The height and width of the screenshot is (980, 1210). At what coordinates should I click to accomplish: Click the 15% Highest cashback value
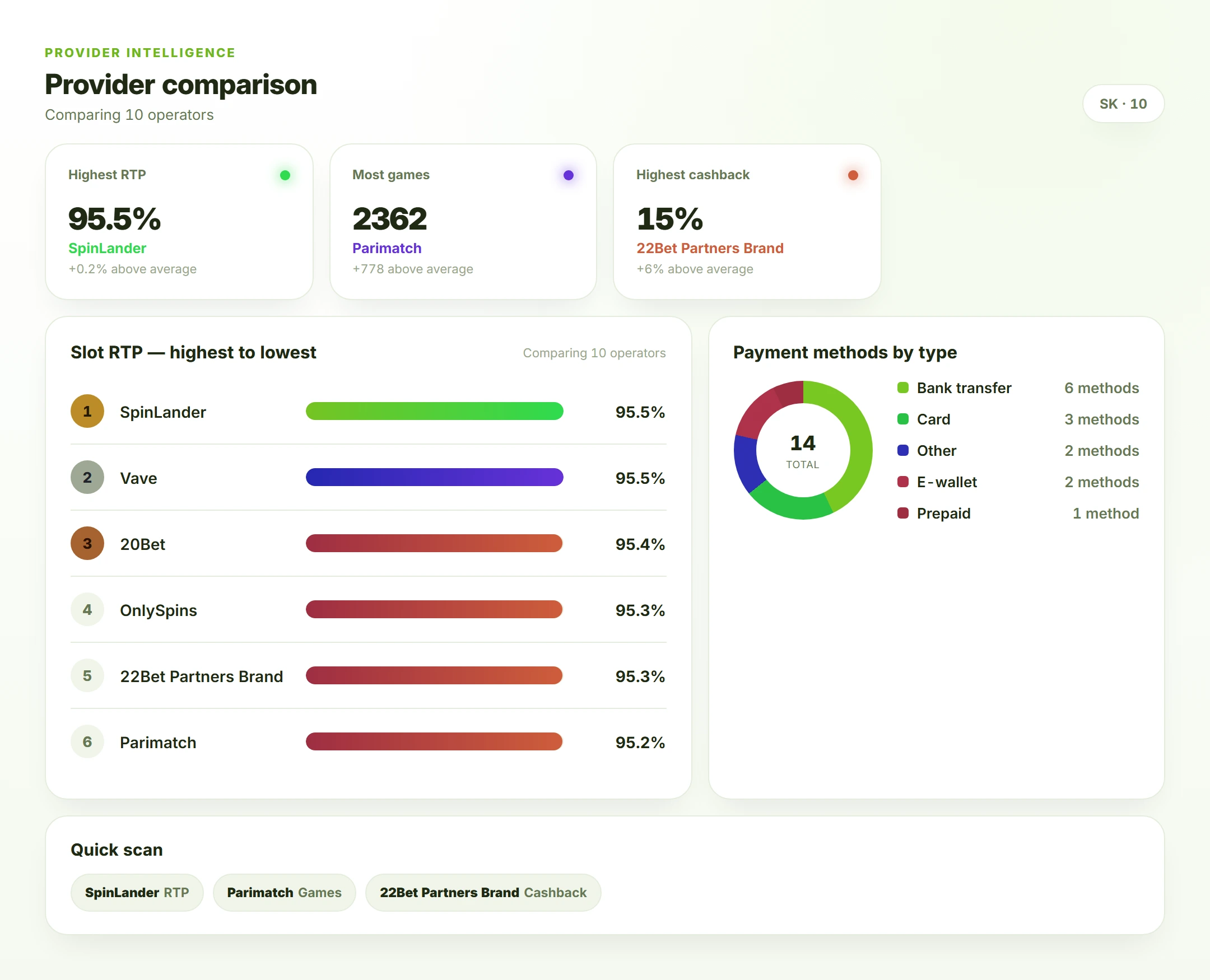(x=669, y=219)
